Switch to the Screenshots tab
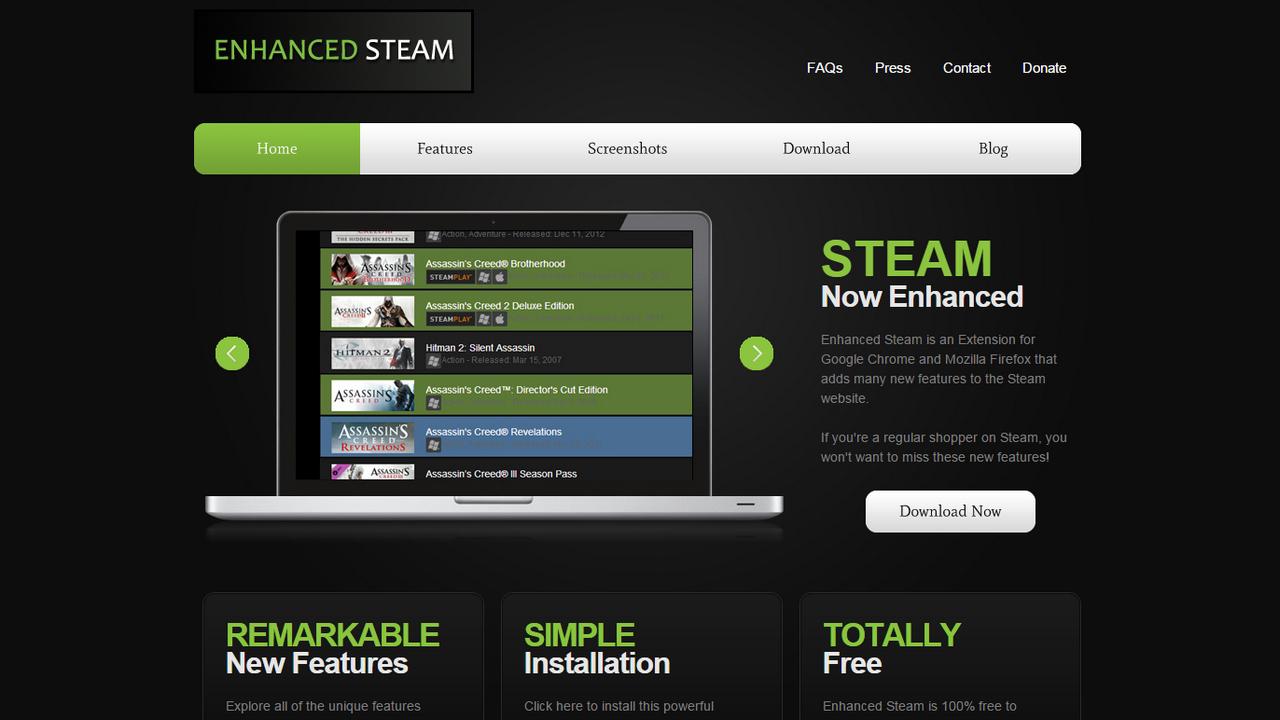Screen dimensions: 1280x720 coord(627,148)
